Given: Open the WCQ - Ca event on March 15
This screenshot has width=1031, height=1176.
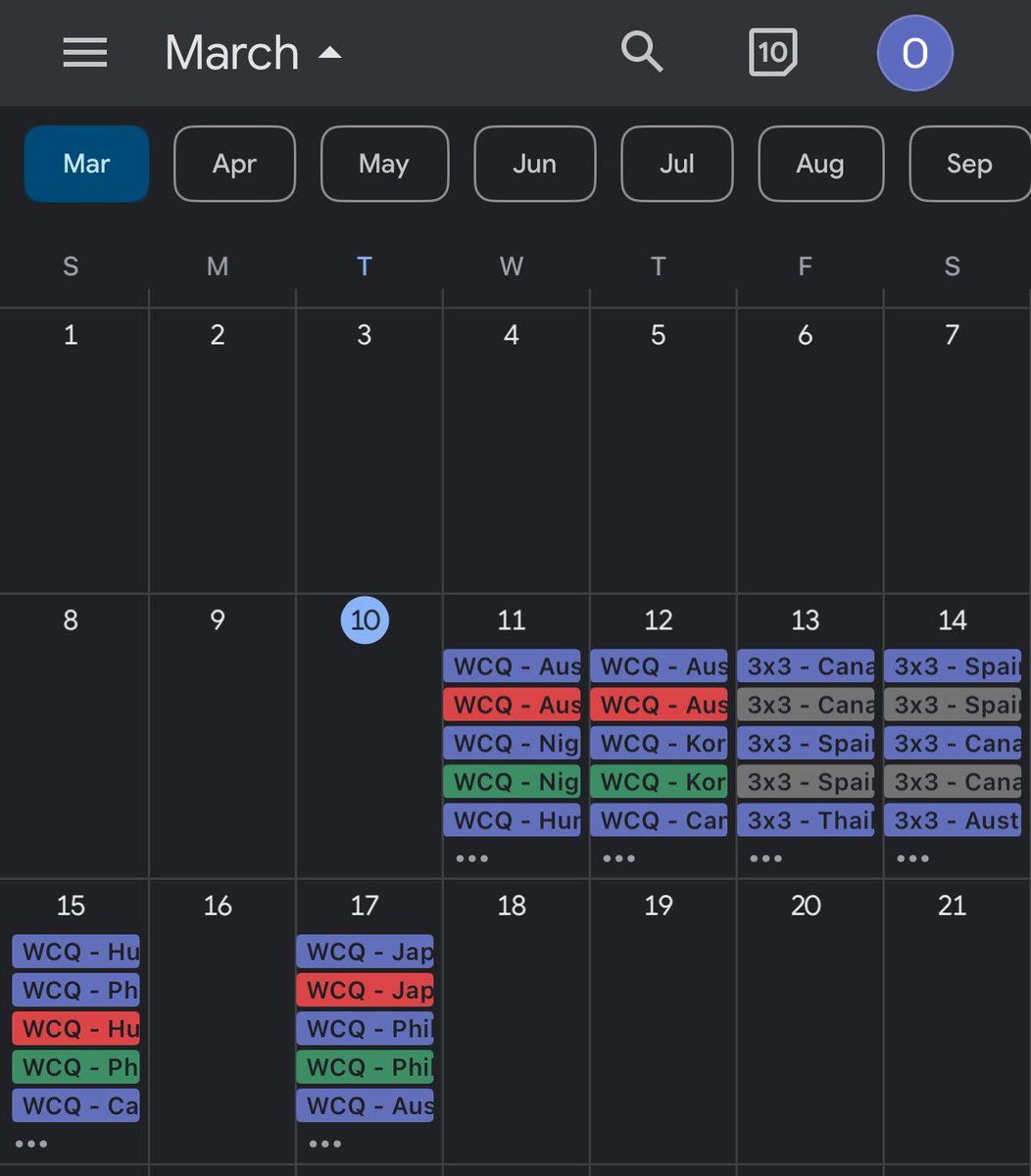Looking at the screenshot, I should 75,1105.
